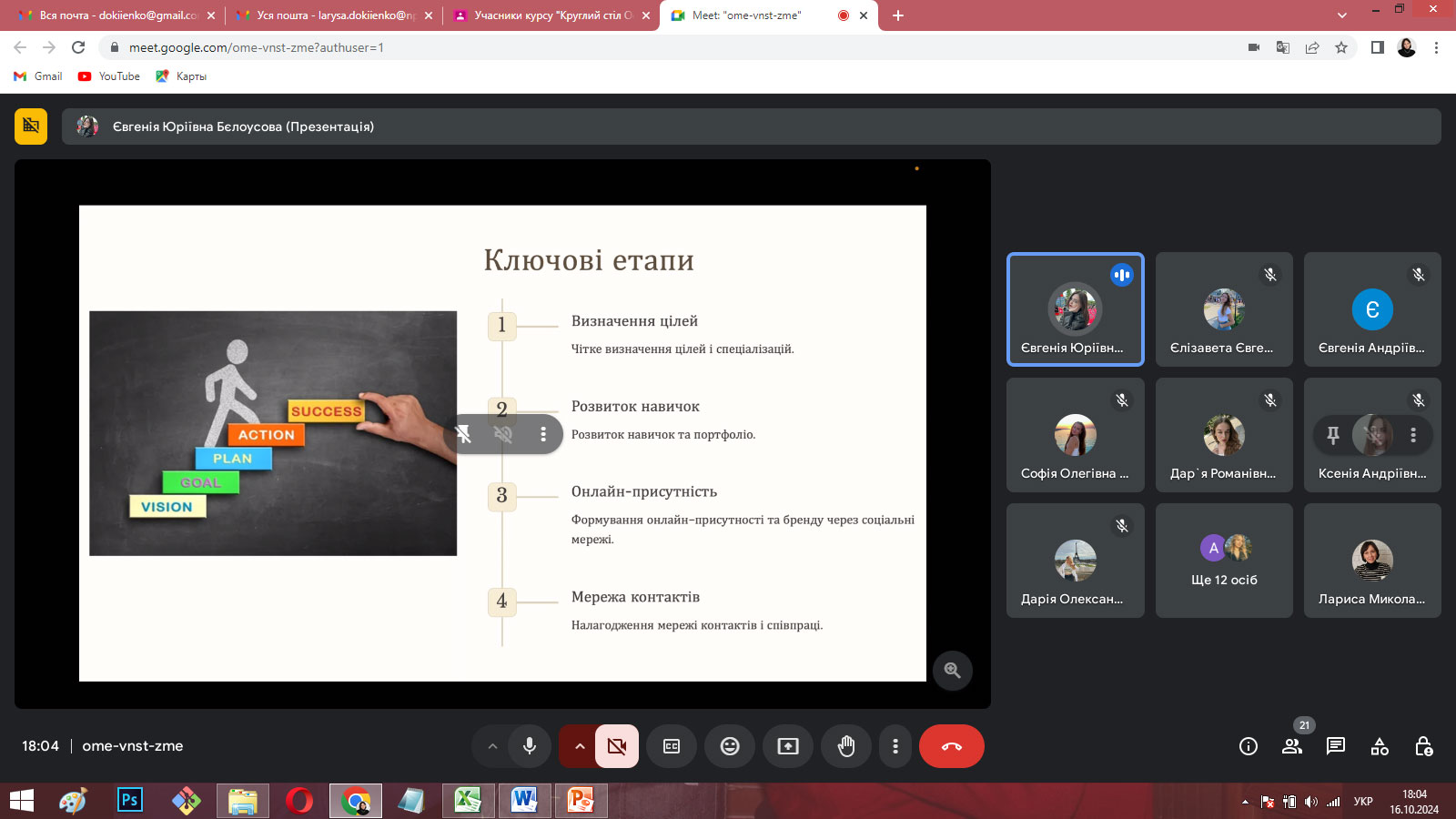The image size is (1456, 819).
Task: Expand audio settings arrow beside microphone
Action: coord(492,746)
